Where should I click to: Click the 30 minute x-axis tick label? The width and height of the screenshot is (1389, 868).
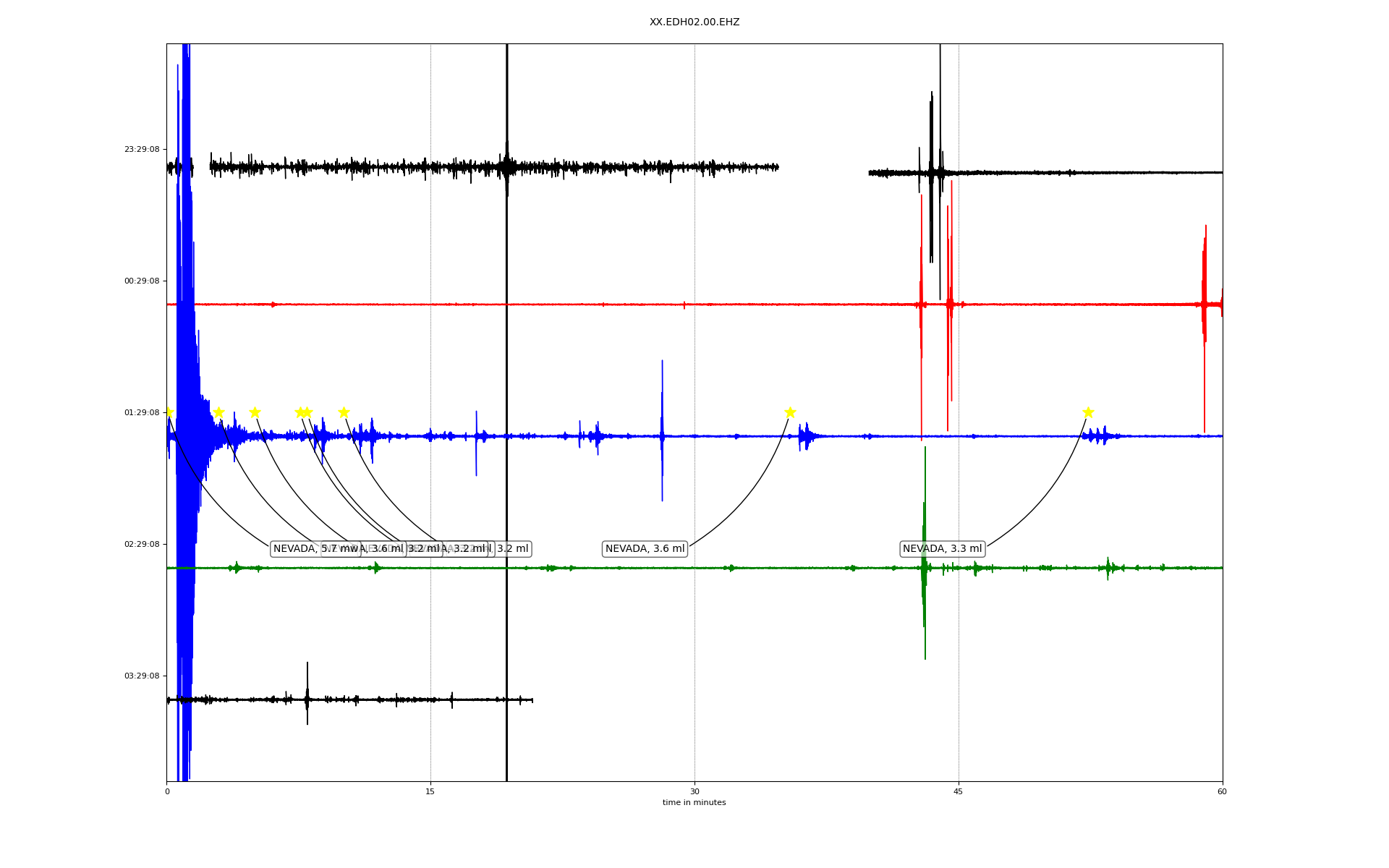(694, 791)
